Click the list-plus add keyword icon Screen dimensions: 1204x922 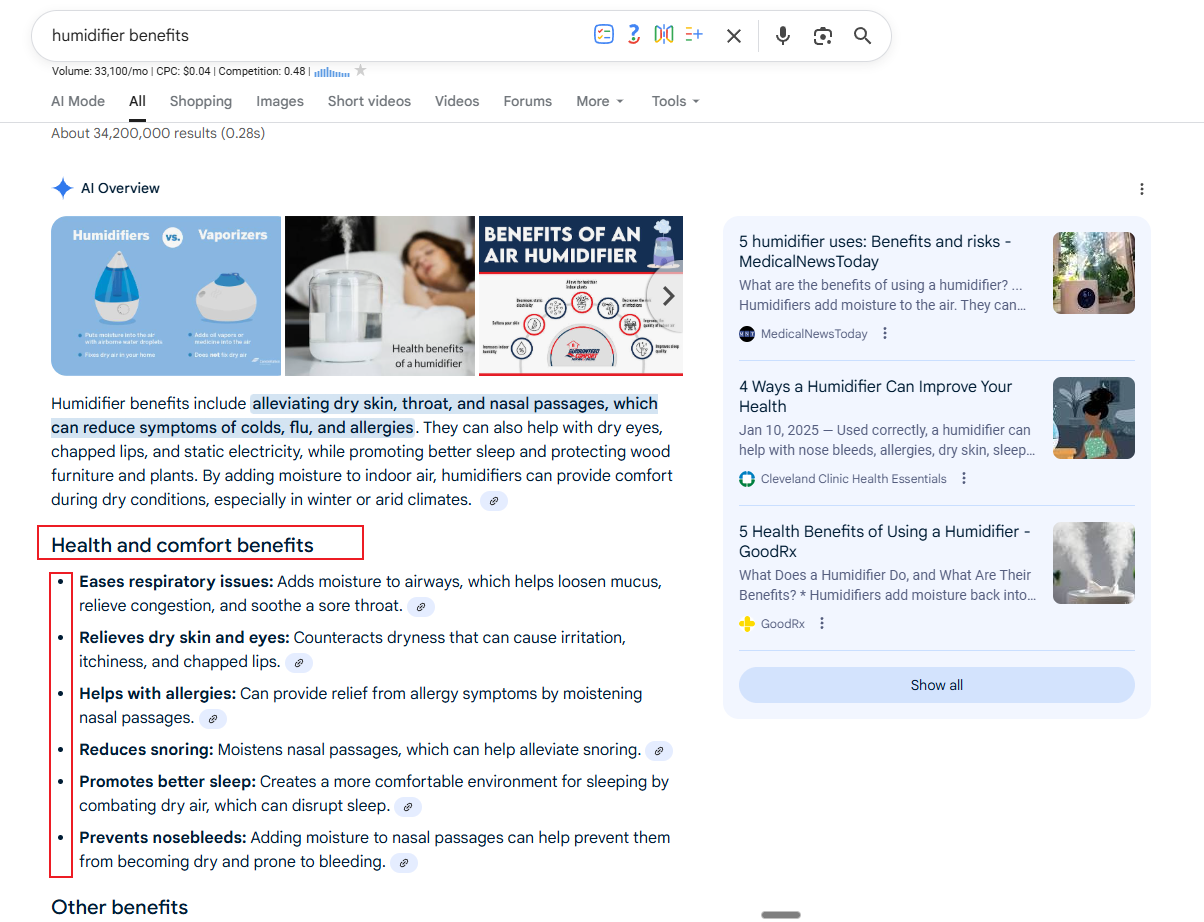(694, 33)
